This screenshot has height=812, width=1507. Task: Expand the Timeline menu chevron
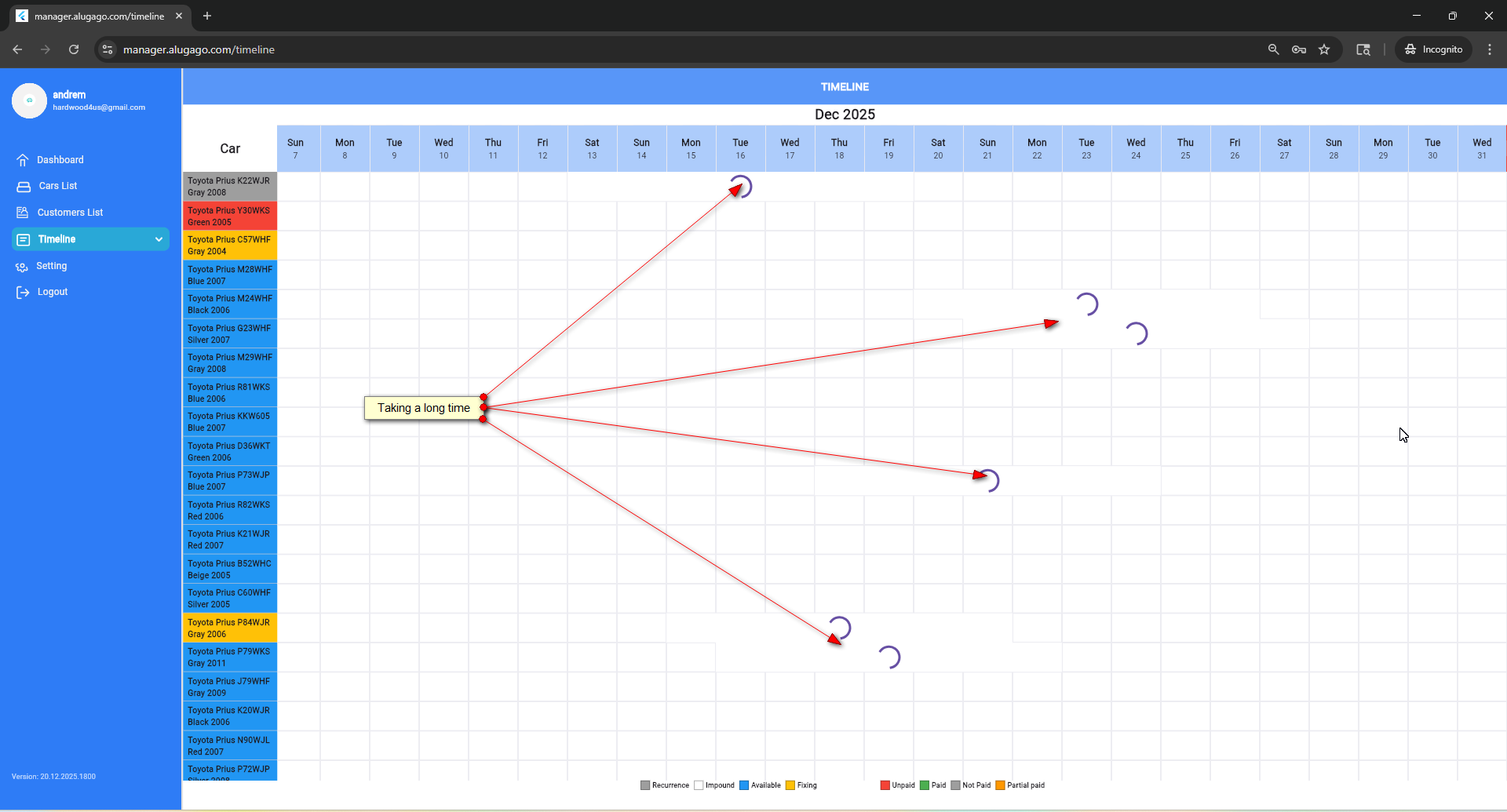pos(159,239)
